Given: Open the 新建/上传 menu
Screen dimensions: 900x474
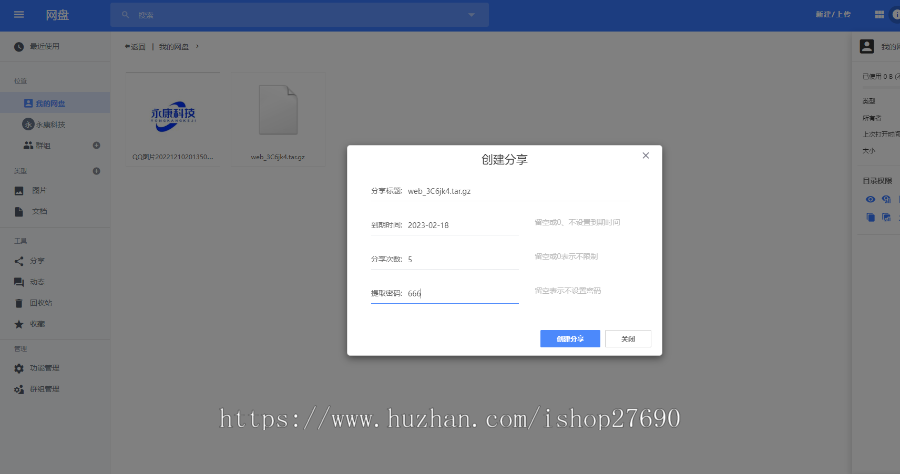Looking at the screenshot, I should click(x=833, y=14).
